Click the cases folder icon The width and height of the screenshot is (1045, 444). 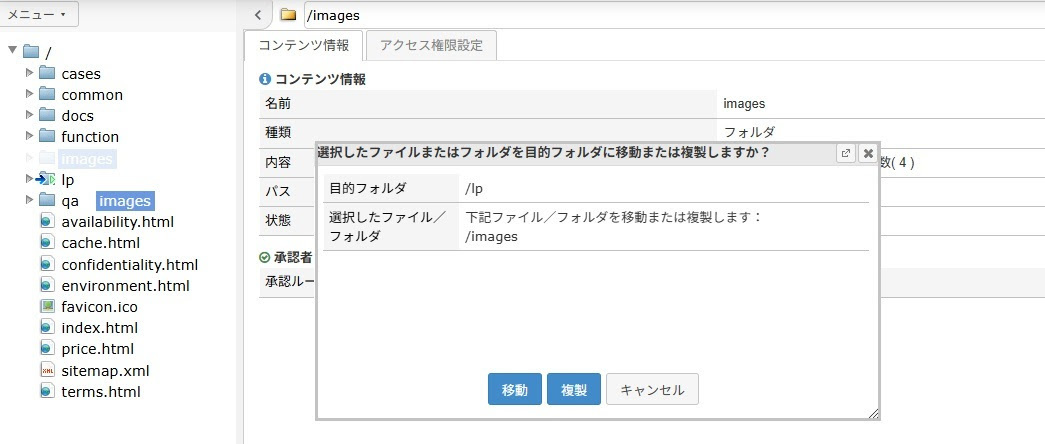(x=47, y=73)
